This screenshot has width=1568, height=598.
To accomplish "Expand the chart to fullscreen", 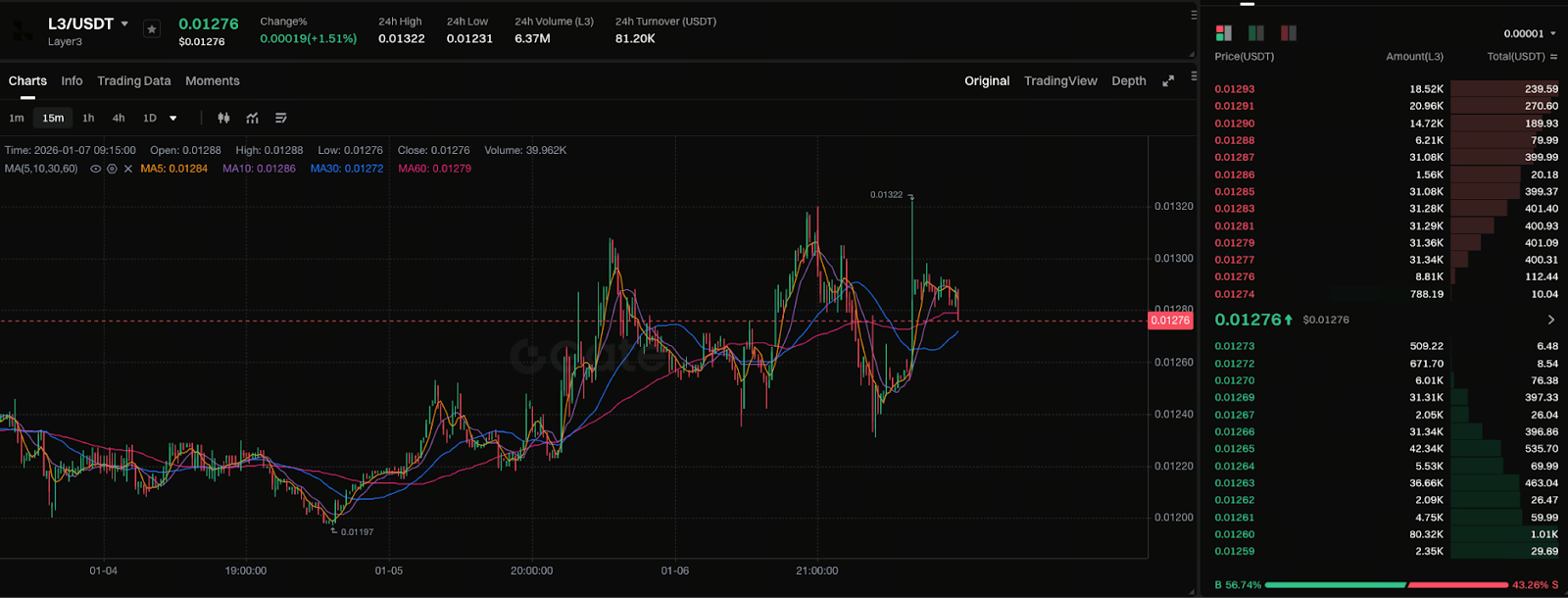I will click(1168, 81).
